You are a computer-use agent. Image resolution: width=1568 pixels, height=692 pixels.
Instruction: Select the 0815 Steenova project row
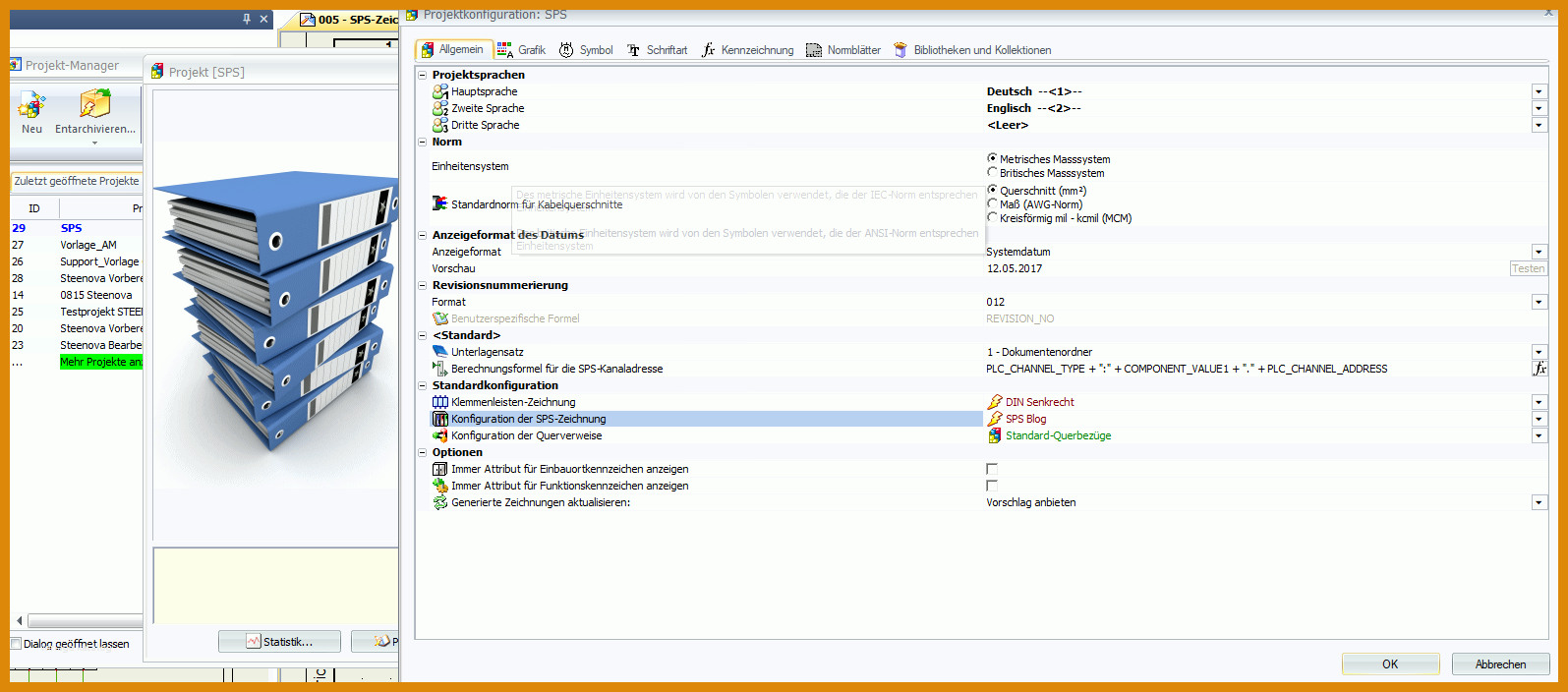click(77, 295)
